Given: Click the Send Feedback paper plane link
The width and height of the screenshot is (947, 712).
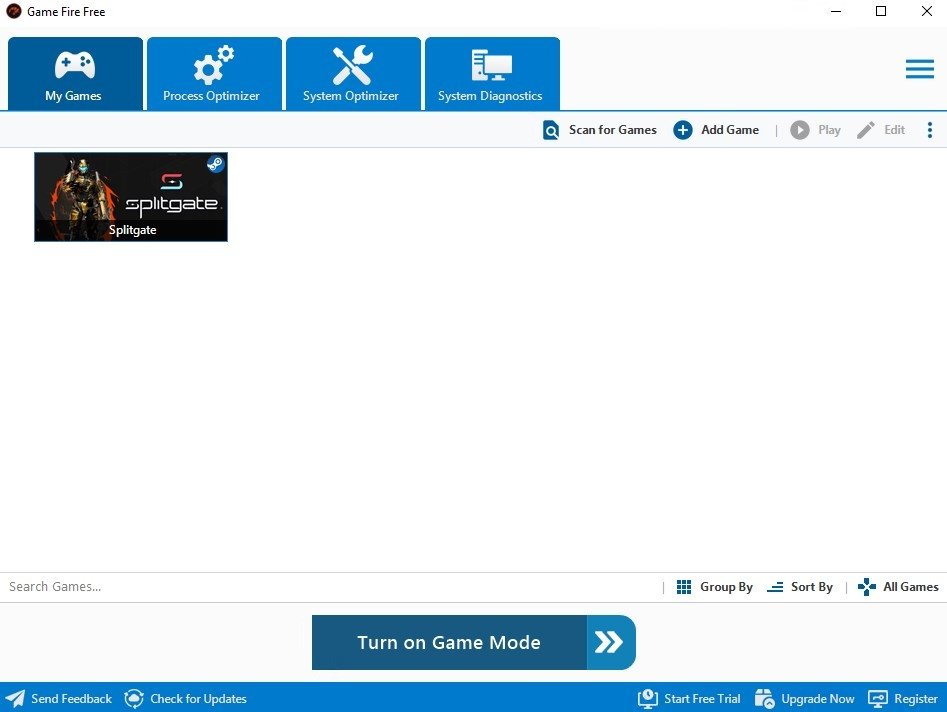Looking at the screenshot, I should [x=59, y=699].
